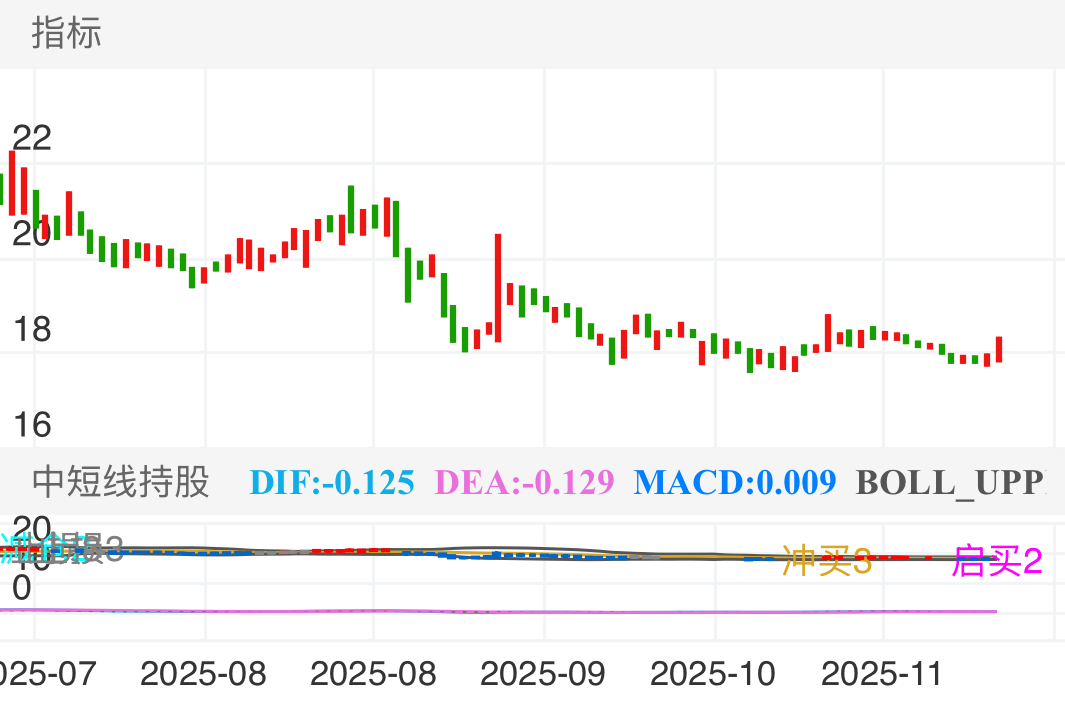The image size is (1065, 708).
Task: Click the DEA:-0.129 readout
Action: tap(525, 483)
